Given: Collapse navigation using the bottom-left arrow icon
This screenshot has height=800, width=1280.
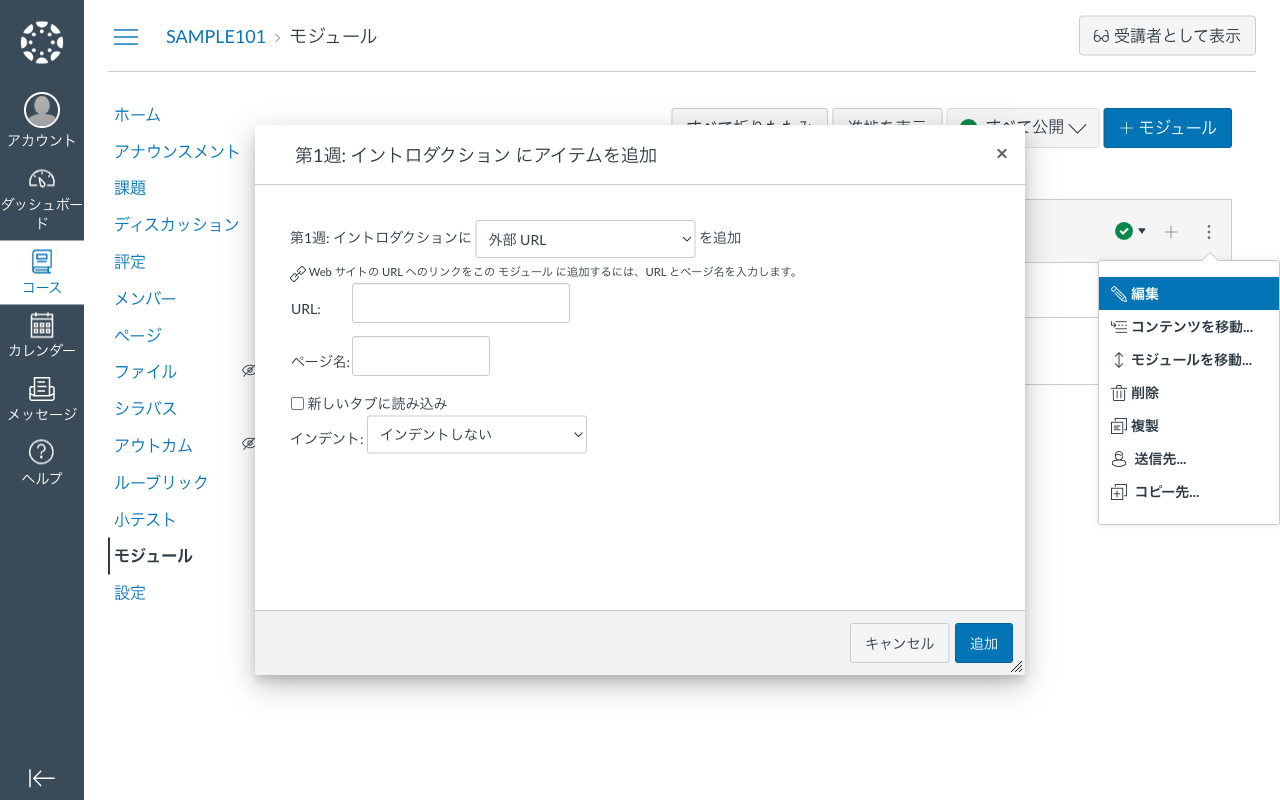Looking at the screenshot, I should tap(41, 778).
